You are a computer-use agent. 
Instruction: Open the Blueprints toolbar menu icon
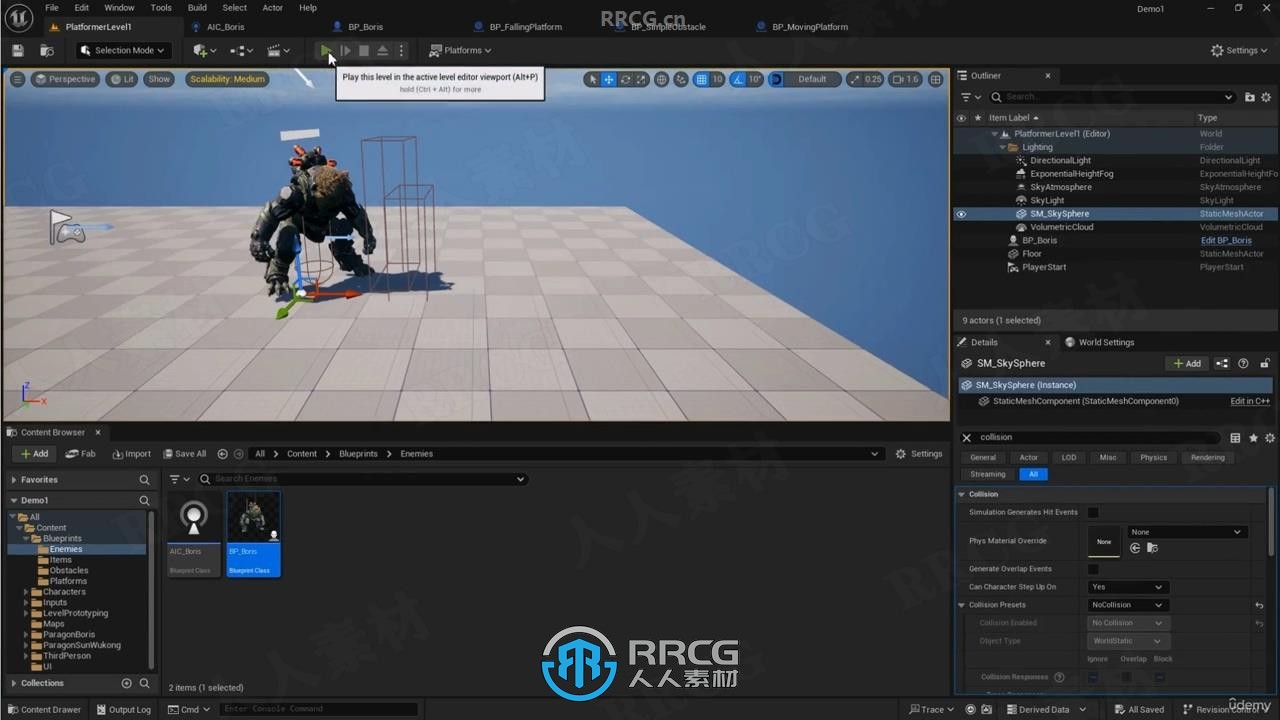241,50
